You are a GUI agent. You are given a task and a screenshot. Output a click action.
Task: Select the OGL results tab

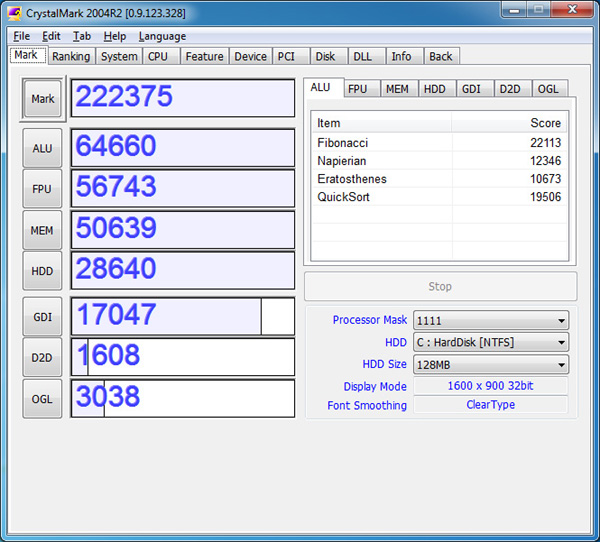[548, 88]
